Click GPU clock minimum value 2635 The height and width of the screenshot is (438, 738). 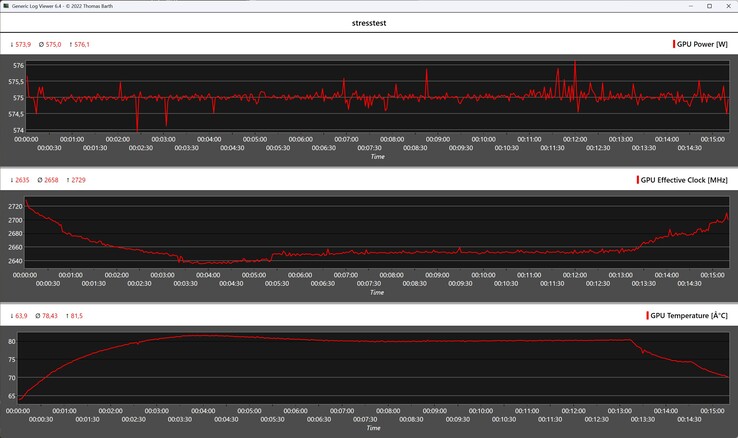pyautogui.click(x=20, y=180)
